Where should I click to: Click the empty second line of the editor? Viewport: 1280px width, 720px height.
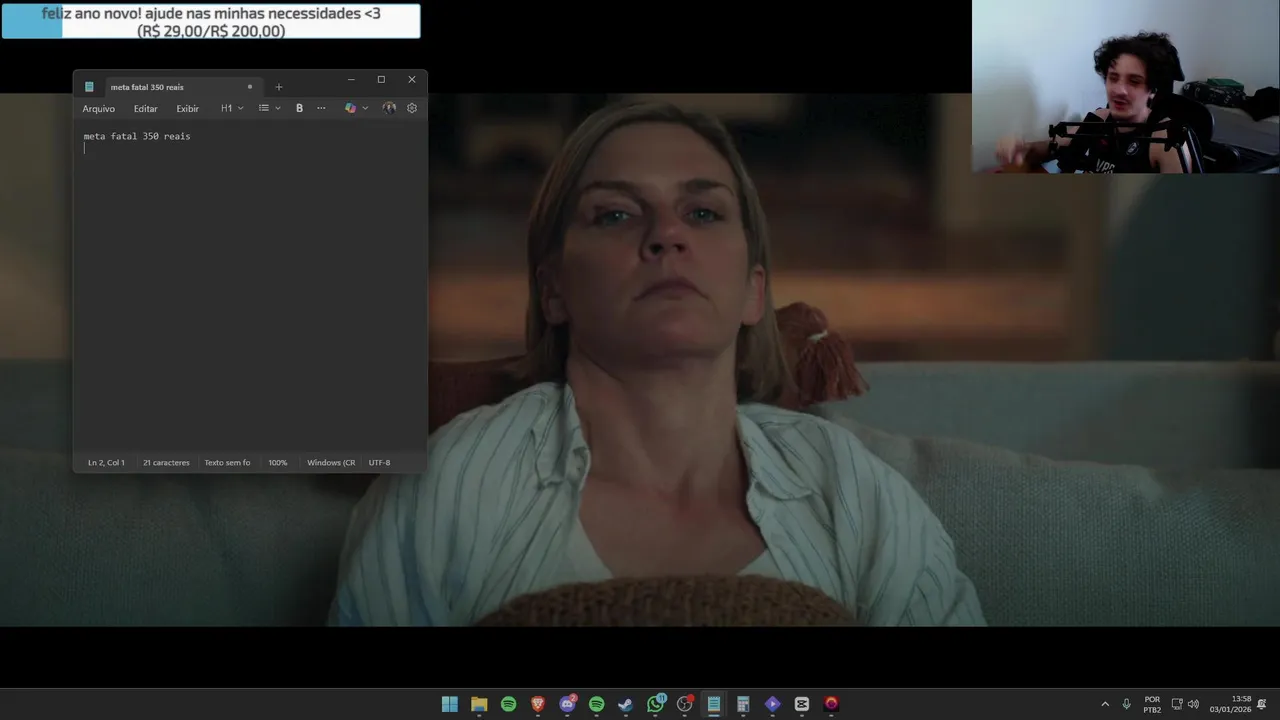coord(250,148)
